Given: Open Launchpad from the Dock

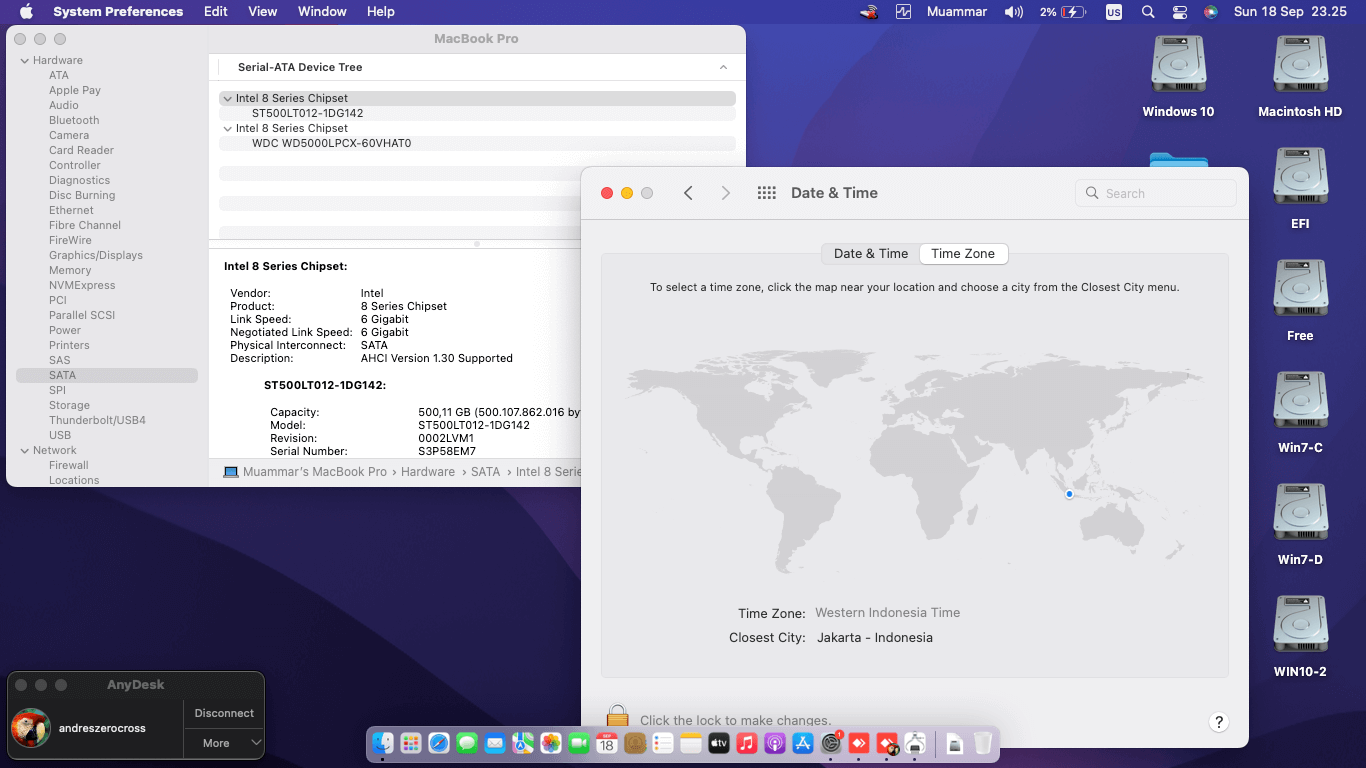Looking at the screenshot, I should tap(411, 743).
